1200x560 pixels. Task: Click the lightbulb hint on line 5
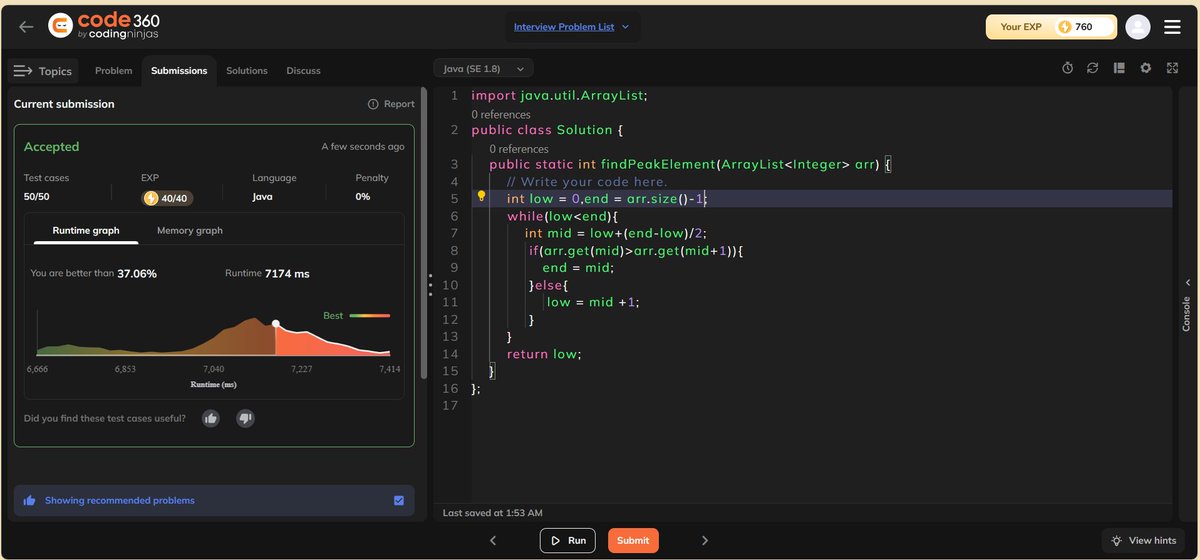pyautogui.click(x=481, y=198)
